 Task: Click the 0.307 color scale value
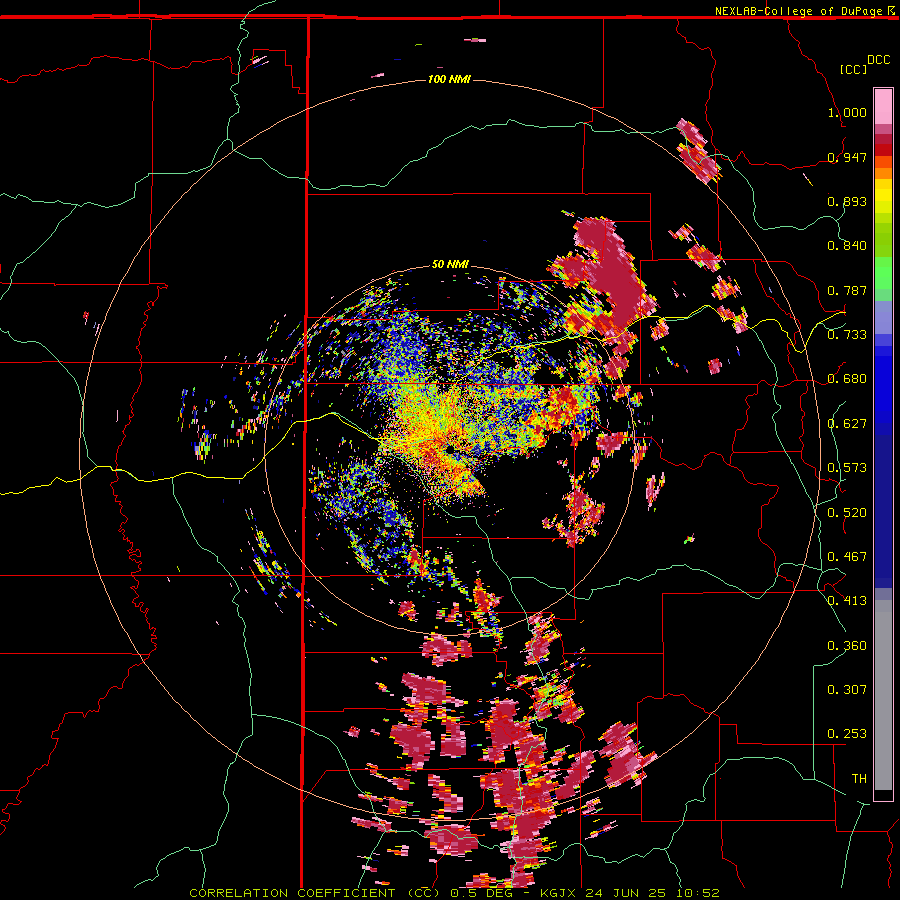click(847, 690)
